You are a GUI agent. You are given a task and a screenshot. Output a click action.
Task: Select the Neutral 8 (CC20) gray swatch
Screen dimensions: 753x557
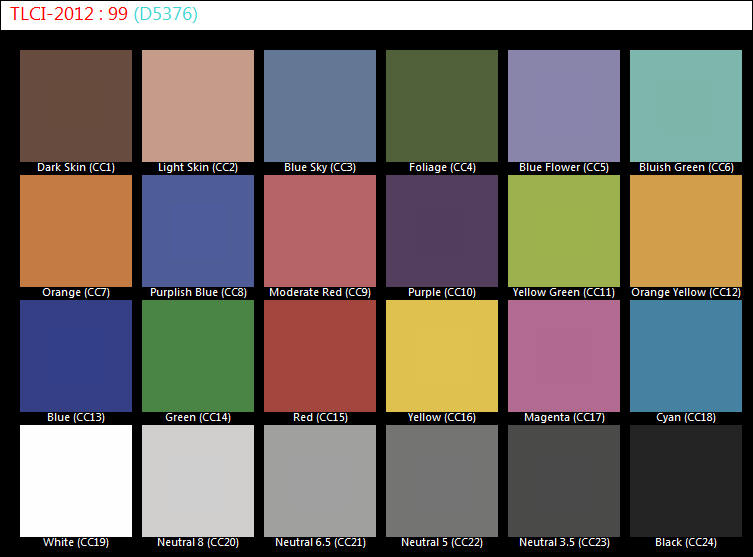tap(198, 481)
